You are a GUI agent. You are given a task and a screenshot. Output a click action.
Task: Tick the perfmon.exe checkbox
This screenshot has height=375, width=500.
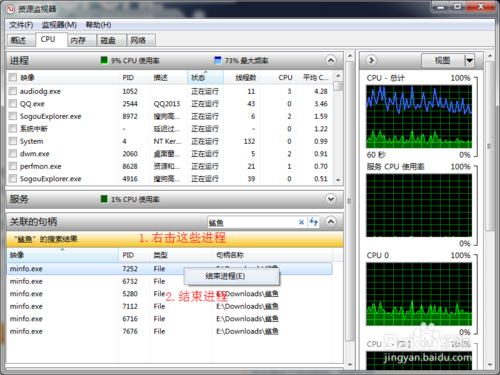13,166
